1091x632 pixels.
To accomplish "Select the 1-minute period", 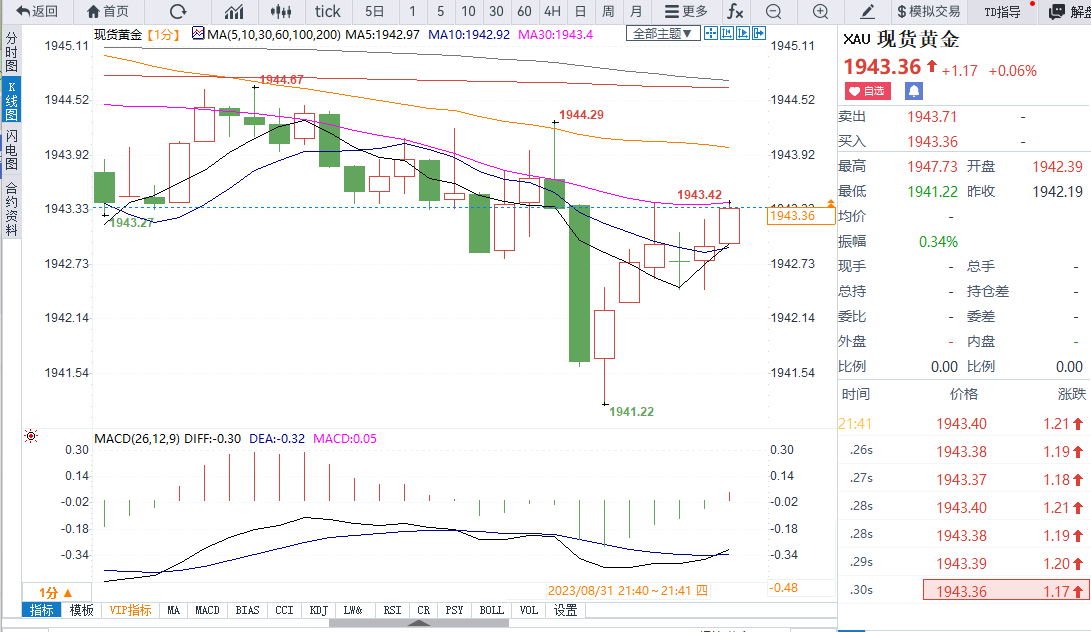I will [413, 11].
